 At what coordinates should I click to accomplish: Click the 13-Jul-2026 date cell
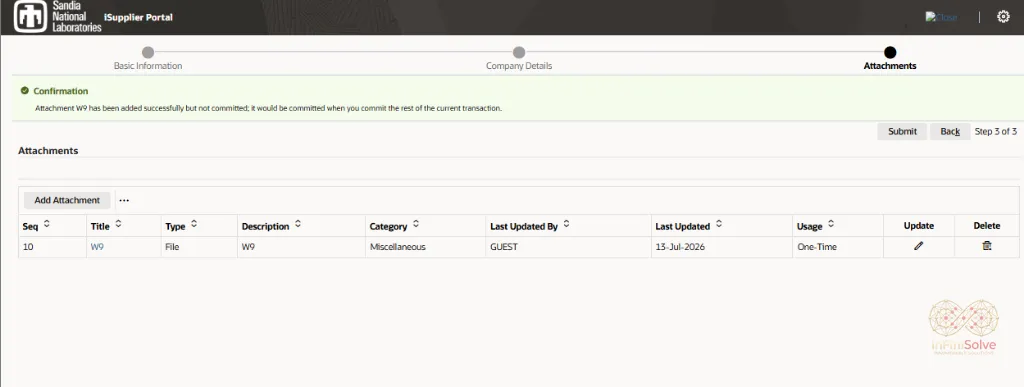(x=722, y=247)
